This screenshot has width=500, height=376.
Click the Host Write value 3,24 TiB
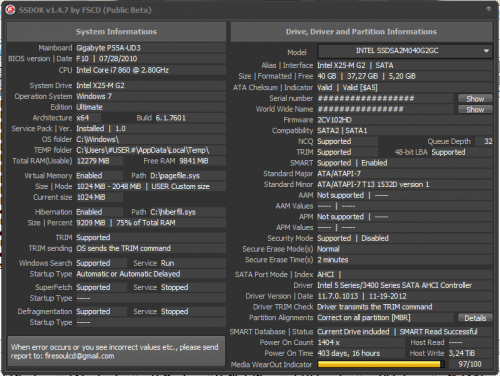(x=462, y=353)
